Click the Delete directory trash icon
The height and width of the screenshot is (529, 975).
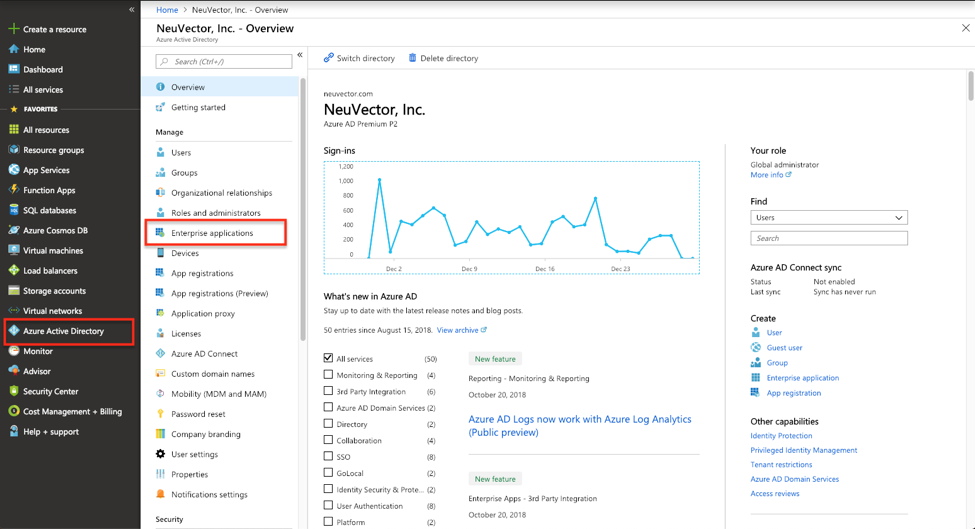[x=412, y=58]
